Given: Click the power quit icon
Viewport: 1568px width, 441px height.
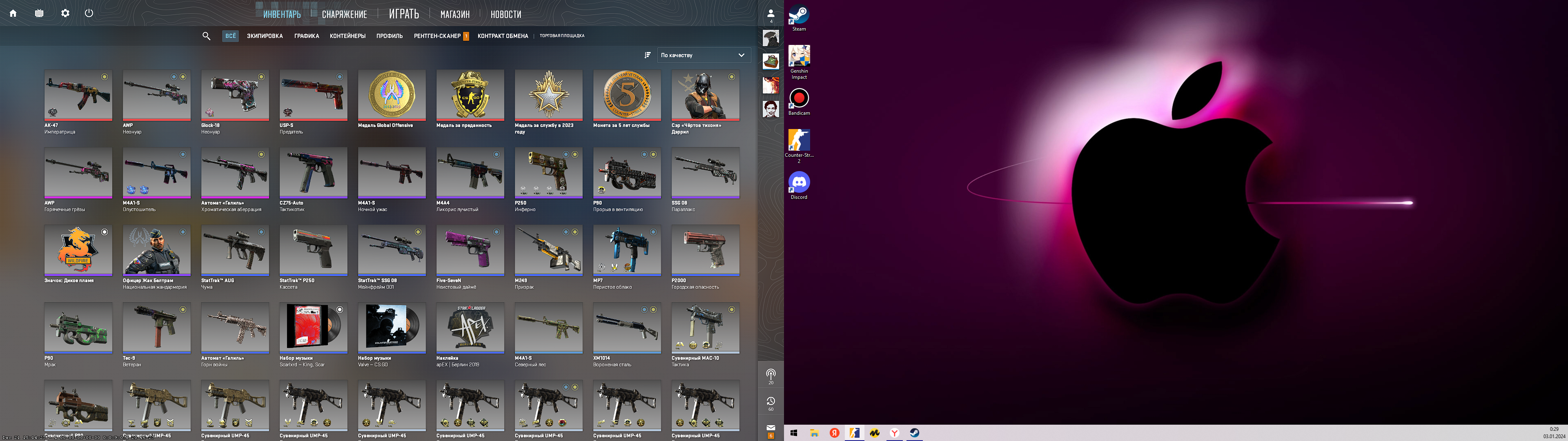Looking at the screenshot, I should (x=89, y=13).
